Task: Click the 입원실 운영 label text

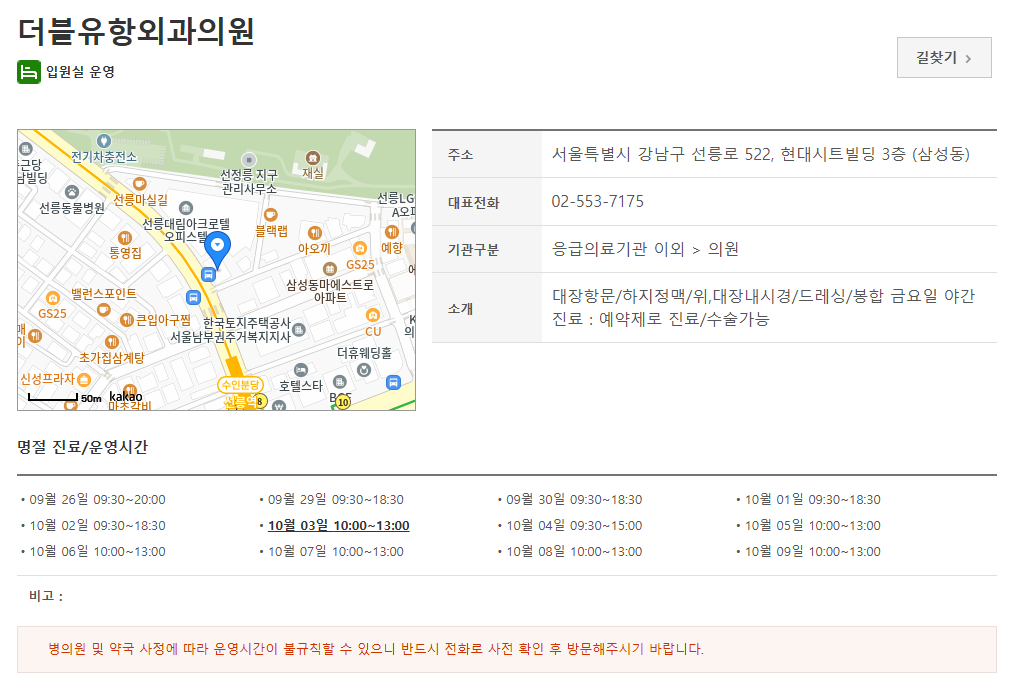Action: point(81,72)
